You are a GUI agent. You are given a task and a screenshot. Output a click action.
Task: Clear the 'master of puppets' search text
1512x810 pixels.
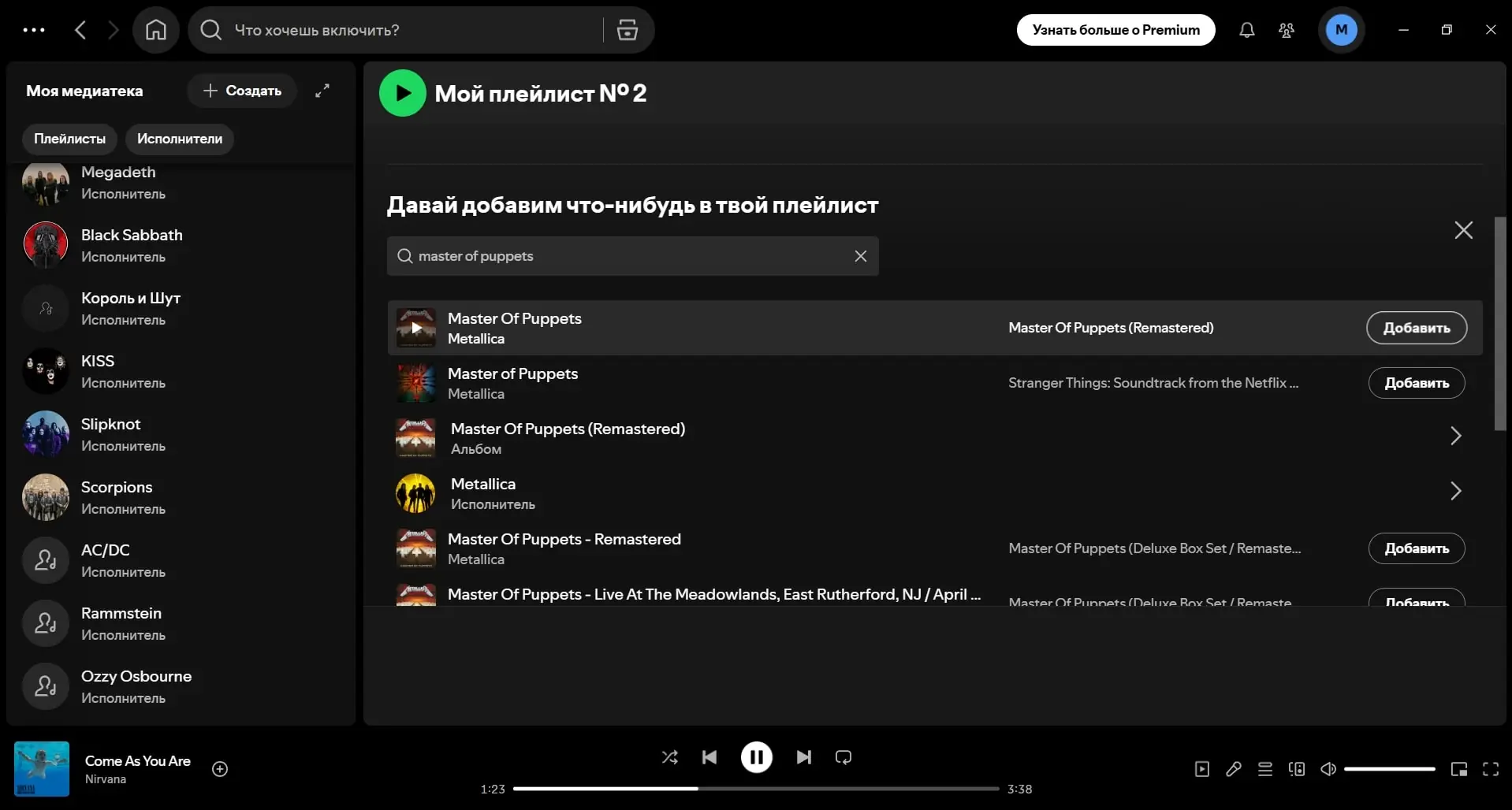861,256
